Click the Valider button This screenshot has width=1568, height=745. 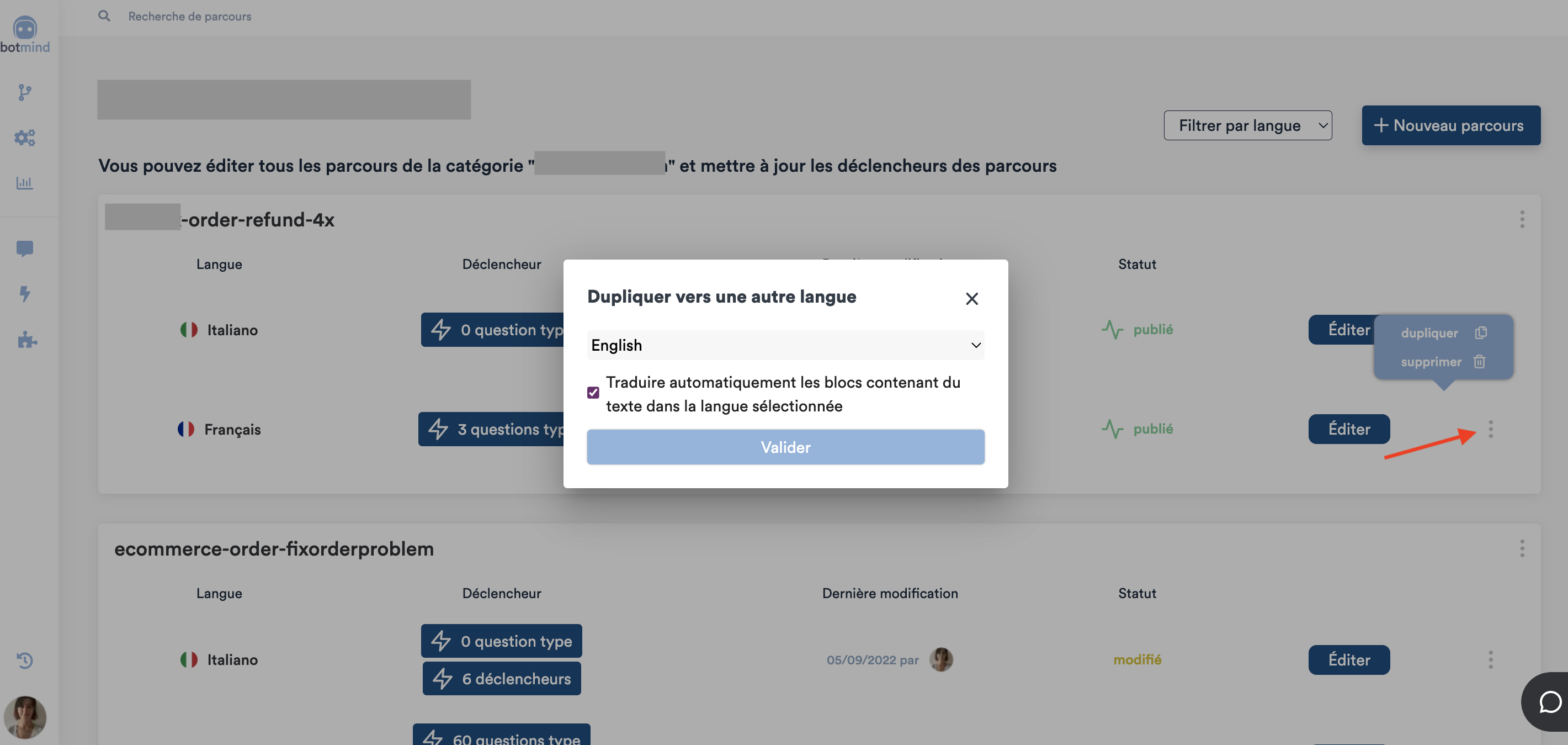coord(785,447)
